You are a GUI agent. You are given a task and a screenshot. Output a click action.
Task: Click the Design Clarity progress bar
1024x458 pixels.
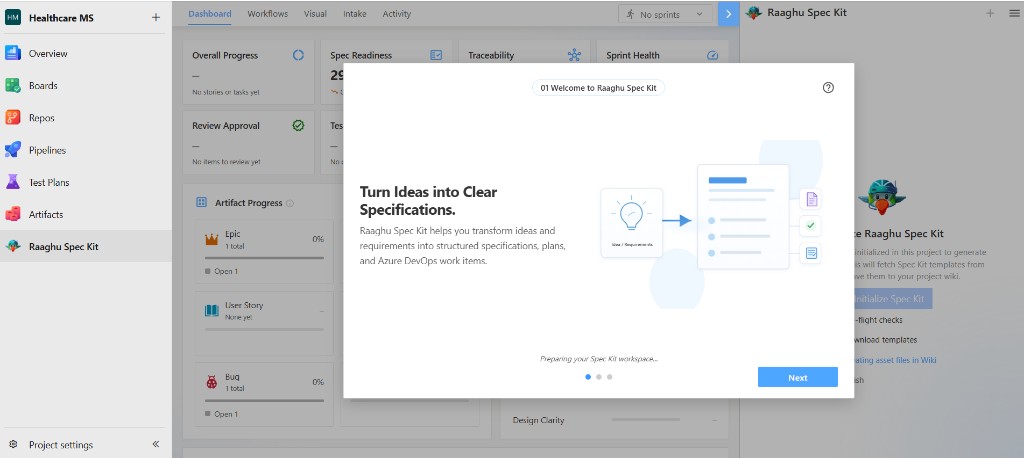point(645,420)
